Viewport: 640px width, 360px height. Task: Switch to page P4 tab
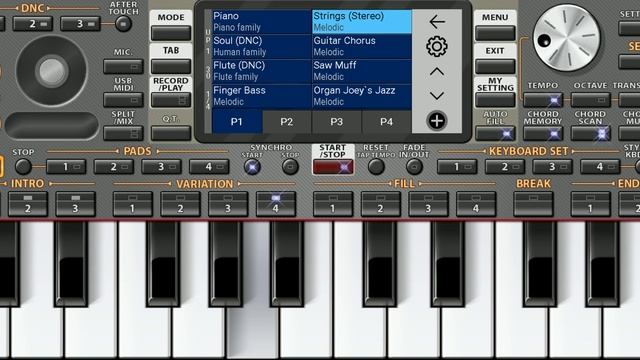(386, 122)
